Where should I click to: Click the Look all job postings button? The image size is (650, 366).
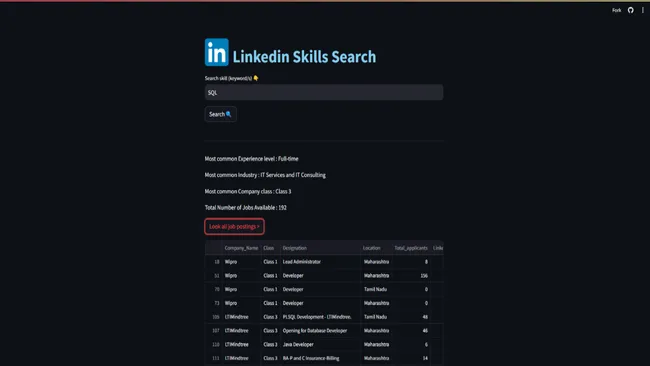(x=234, y=226)
